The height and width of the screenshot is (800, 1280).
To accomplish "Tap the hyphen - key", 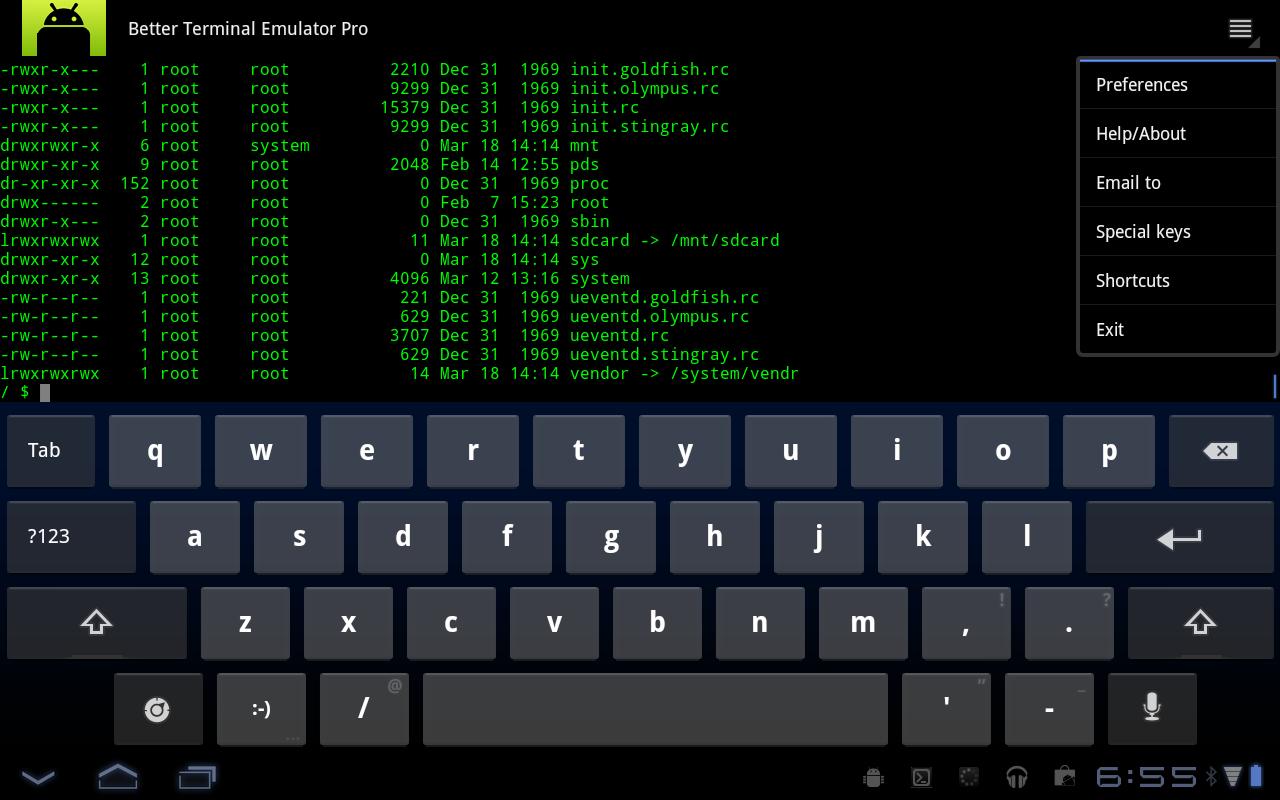I will 1049,709.
